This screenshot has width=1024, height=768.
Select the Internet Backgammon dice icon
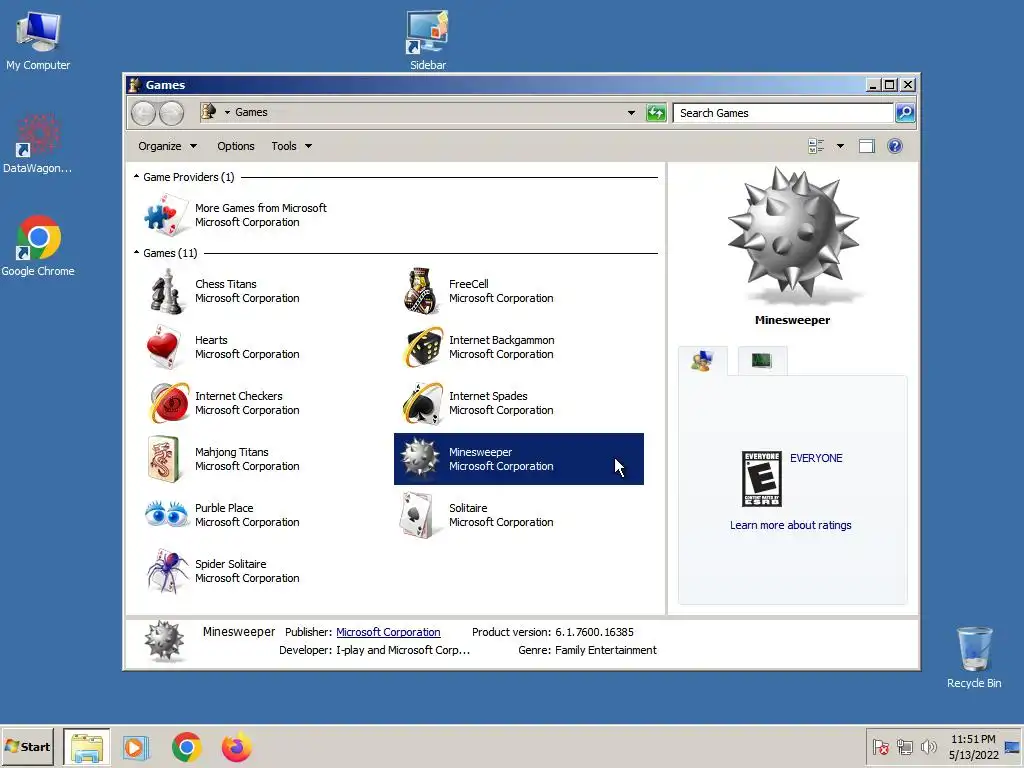[423, 347]
